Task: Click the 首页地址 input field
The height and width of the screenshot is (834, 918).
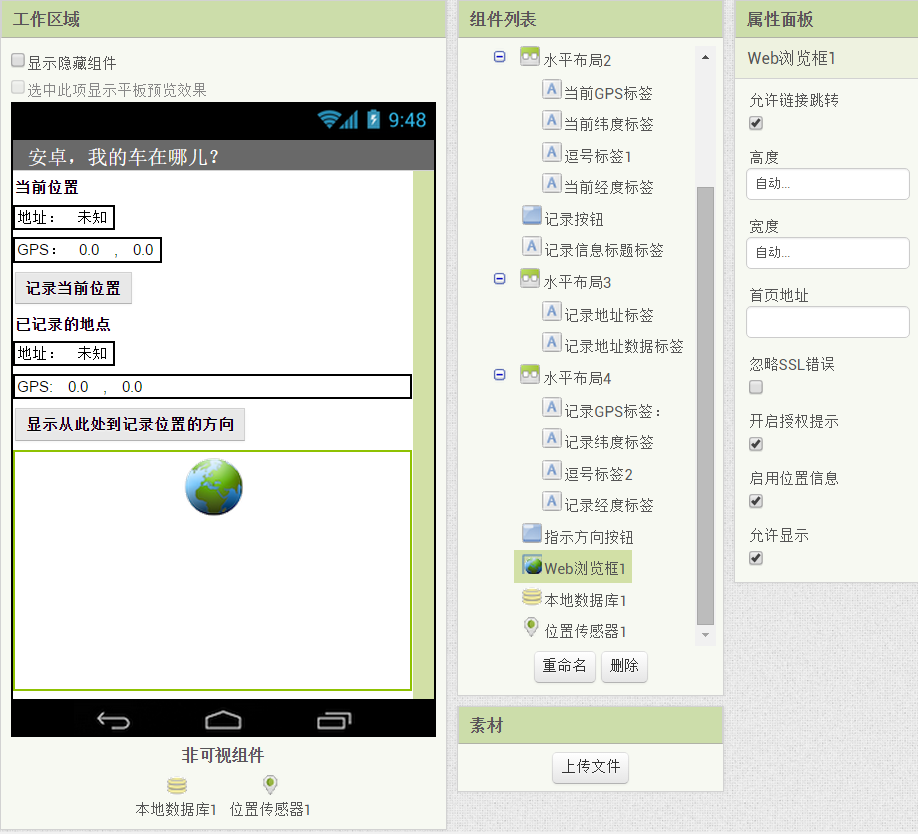Action: (x=827, y=322)
